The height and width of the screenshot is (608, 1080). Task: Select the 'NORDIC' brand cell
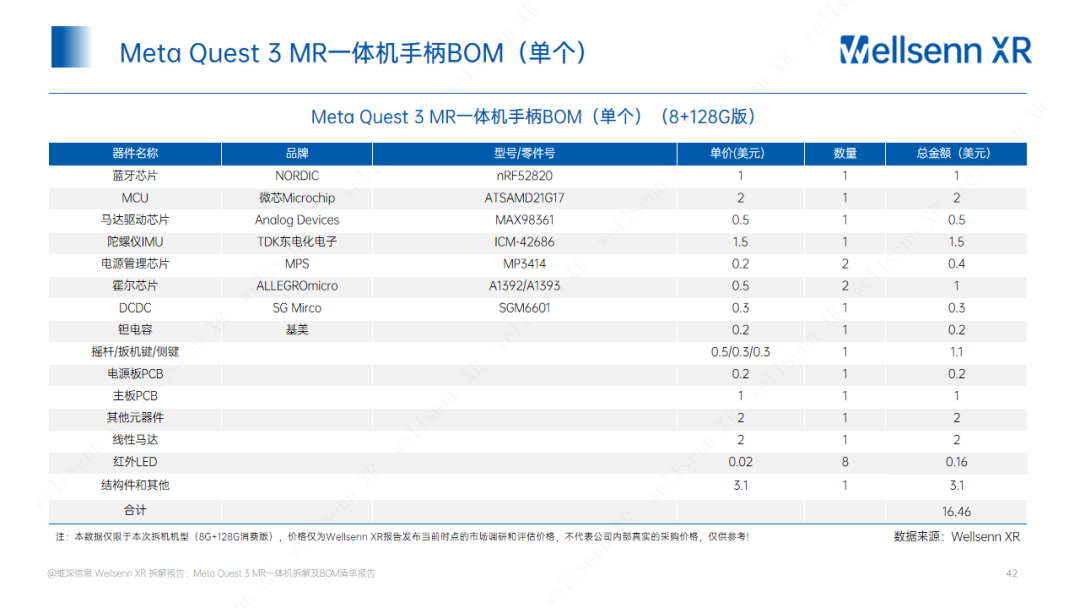[297, 176]
